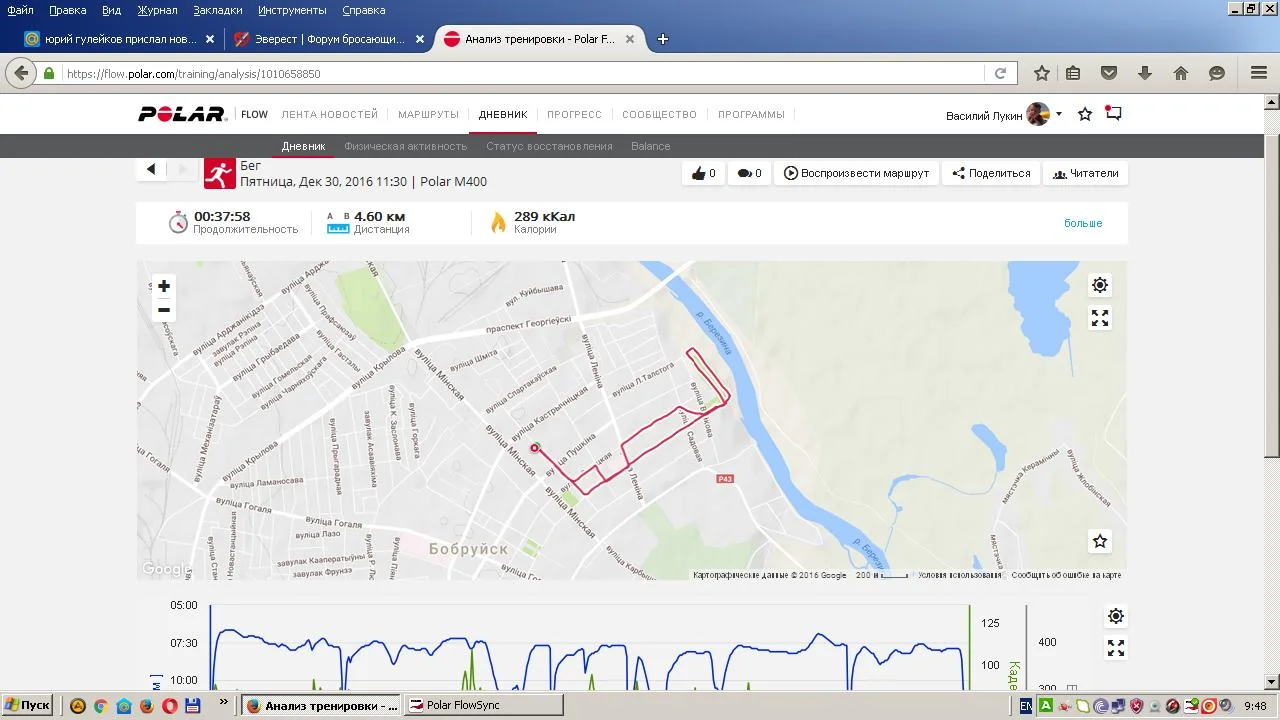Go to previous training with left arrow
Screen dimensions: 1280x720
pyautogui.click(x=151, y=169)
